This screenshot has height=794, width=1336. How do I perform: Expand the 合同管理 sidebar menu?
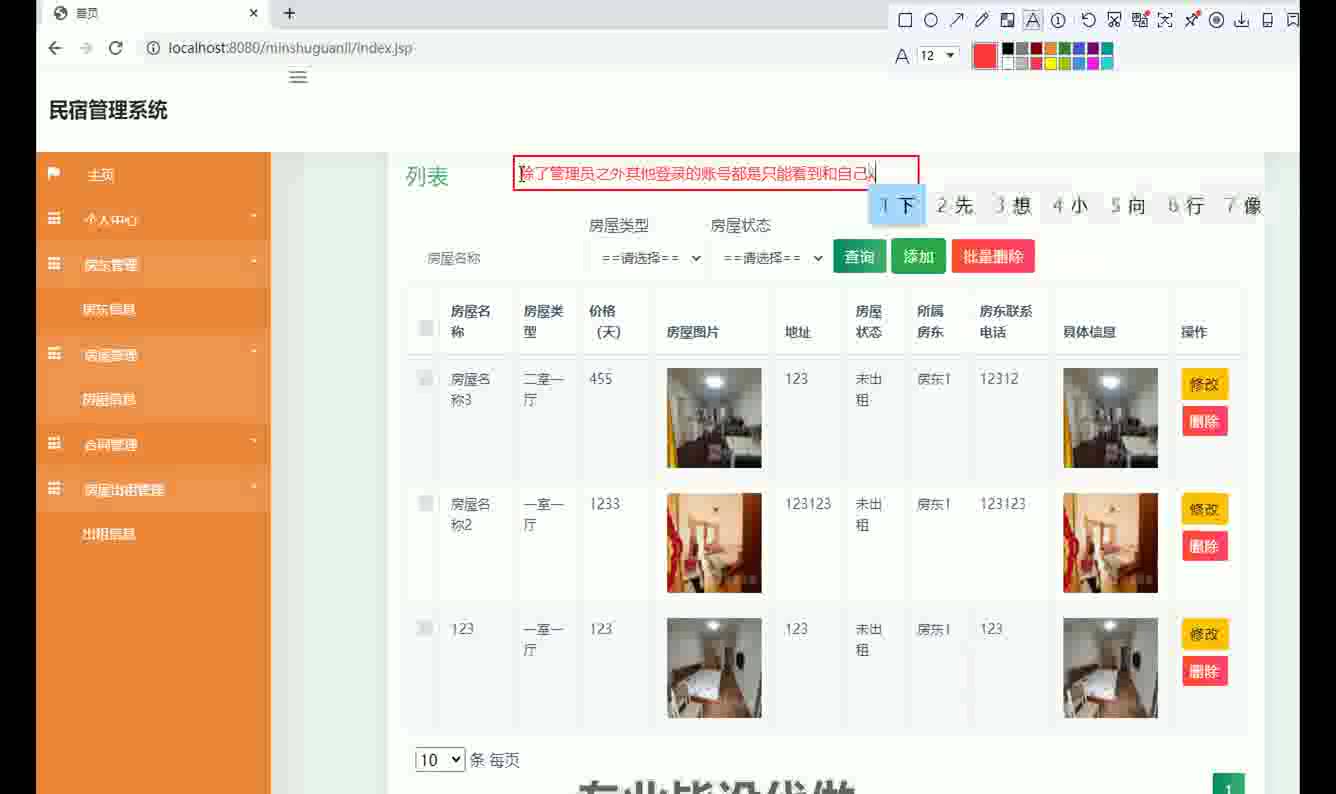(x=153, y=444)
